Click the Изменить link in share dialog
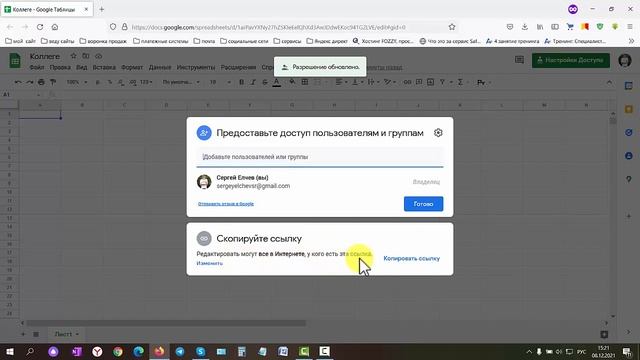The height and width of the screenshot is (360, 640). click(210, 263)
